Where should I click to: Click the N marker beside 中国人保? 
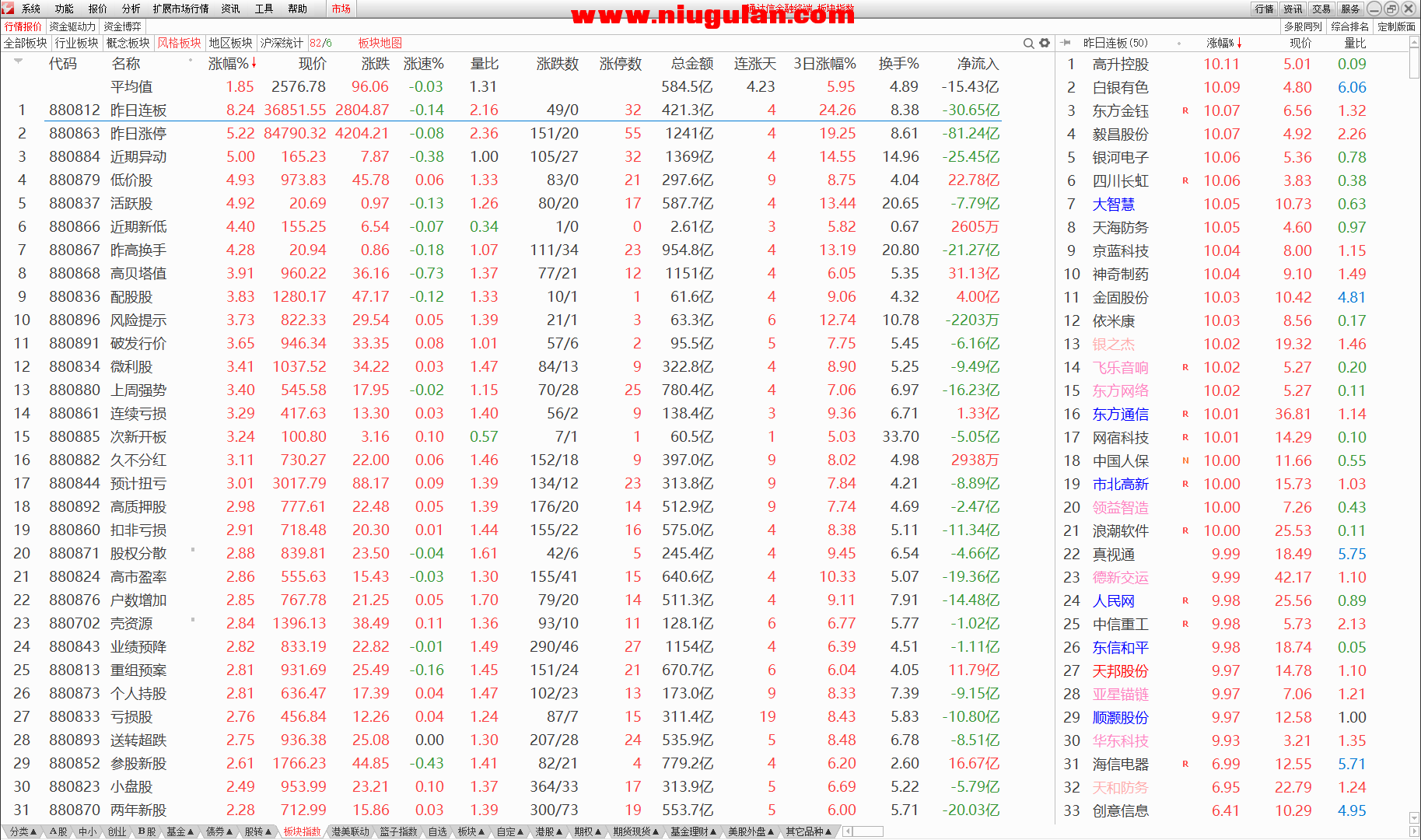(x=1185, y=460)
